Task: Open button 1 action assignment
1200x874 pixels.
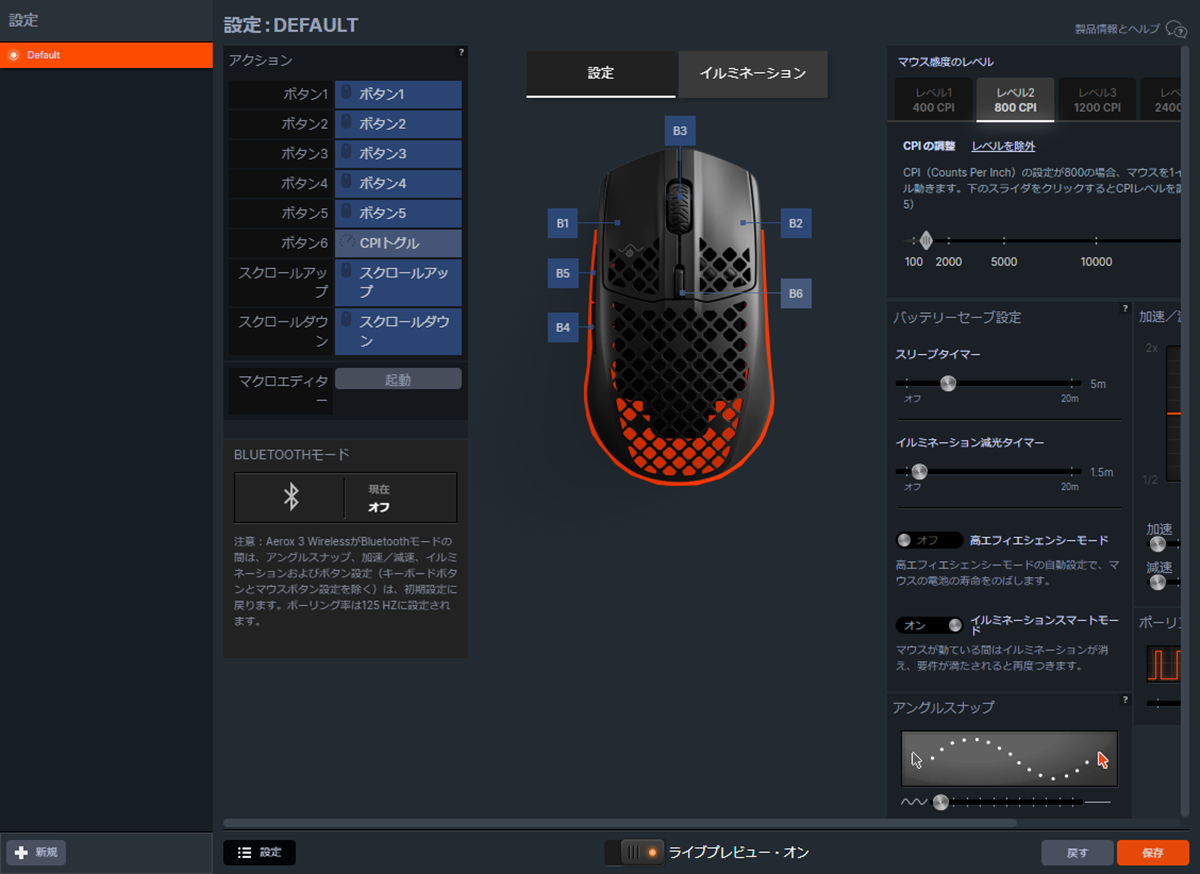Action: (x=398, y=95)
